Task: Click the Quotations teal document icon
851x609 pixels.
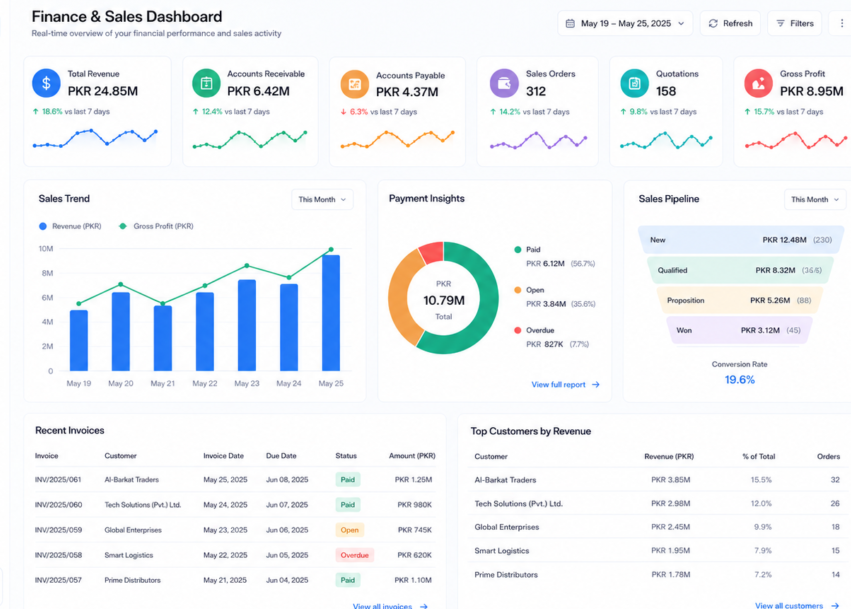Action: click(x=634, y=83)
